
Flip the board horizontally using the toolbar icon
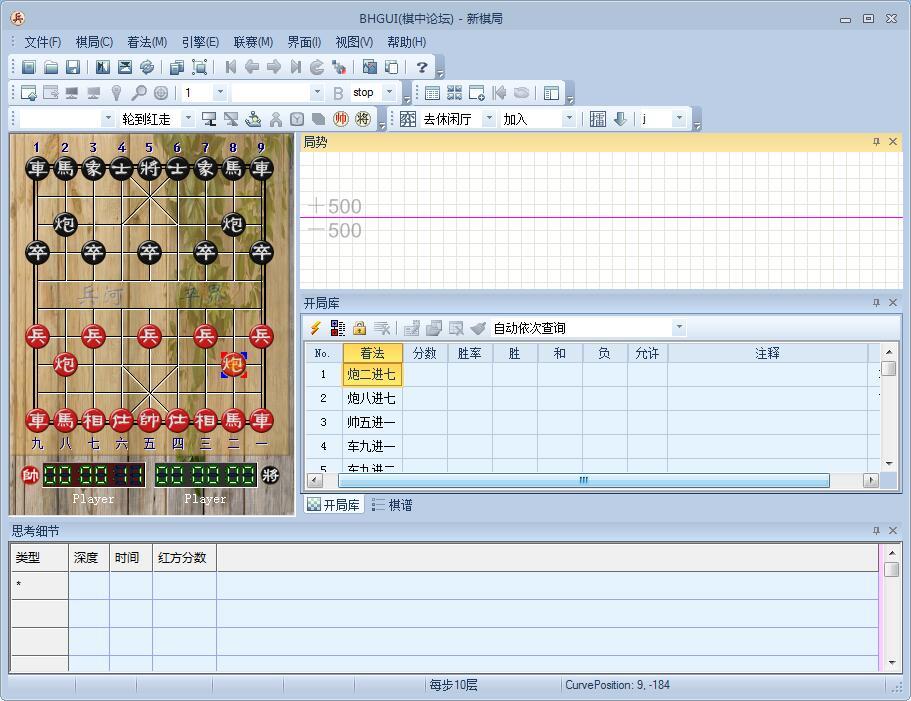[103, 67]
